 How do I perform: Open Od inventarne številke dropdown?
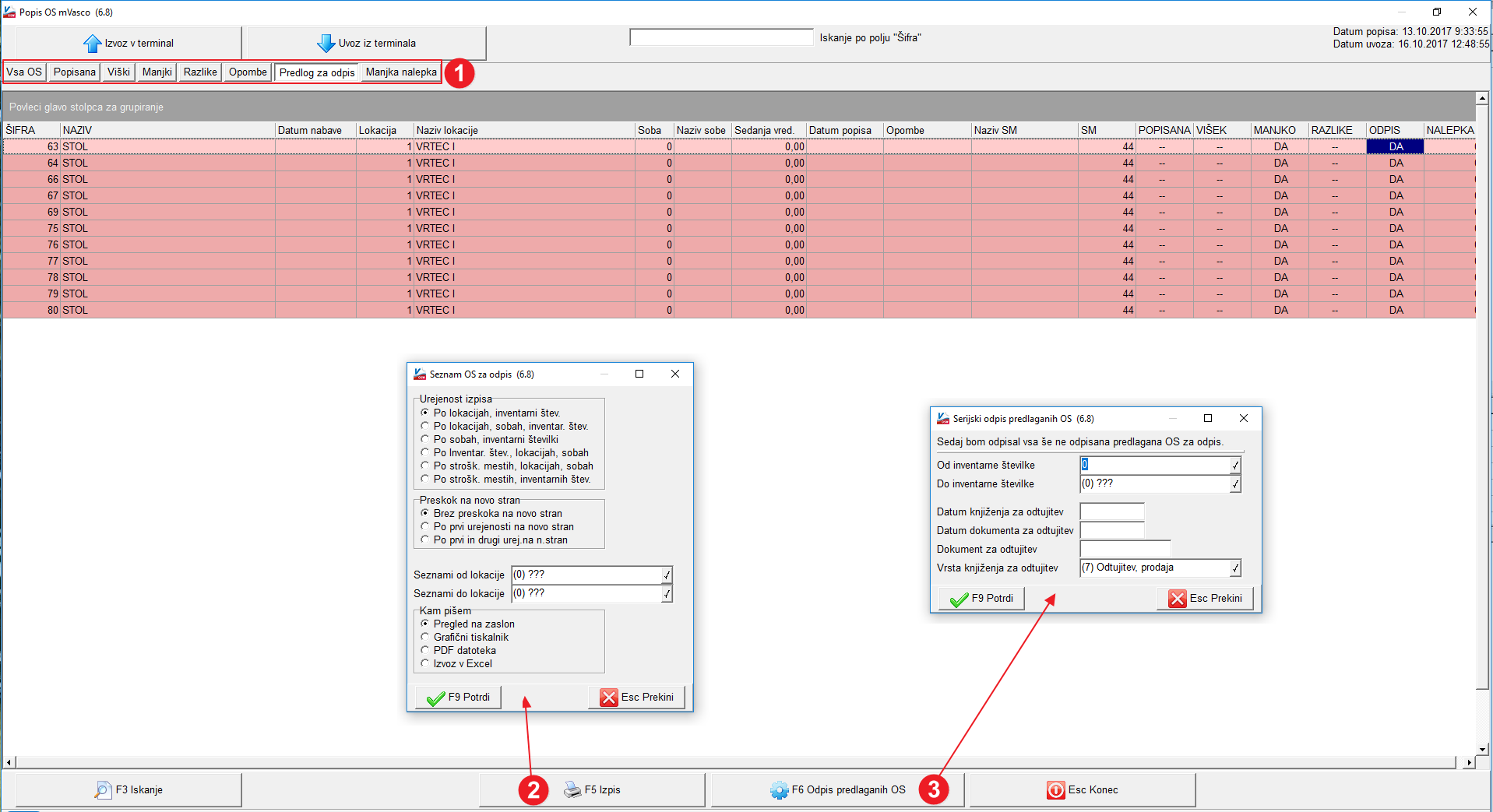pyautogui.click(x=1235, y=466)
